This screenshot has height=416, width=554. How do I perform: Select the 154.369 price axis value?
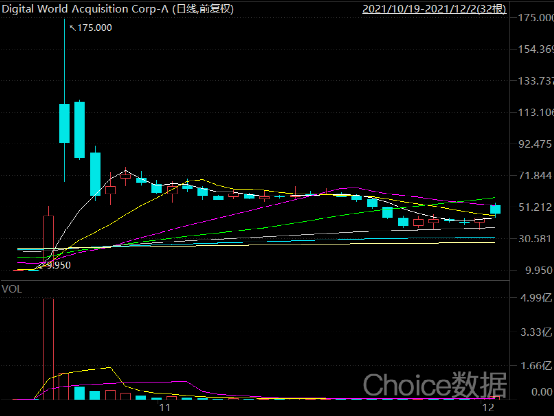coord(536,49)
